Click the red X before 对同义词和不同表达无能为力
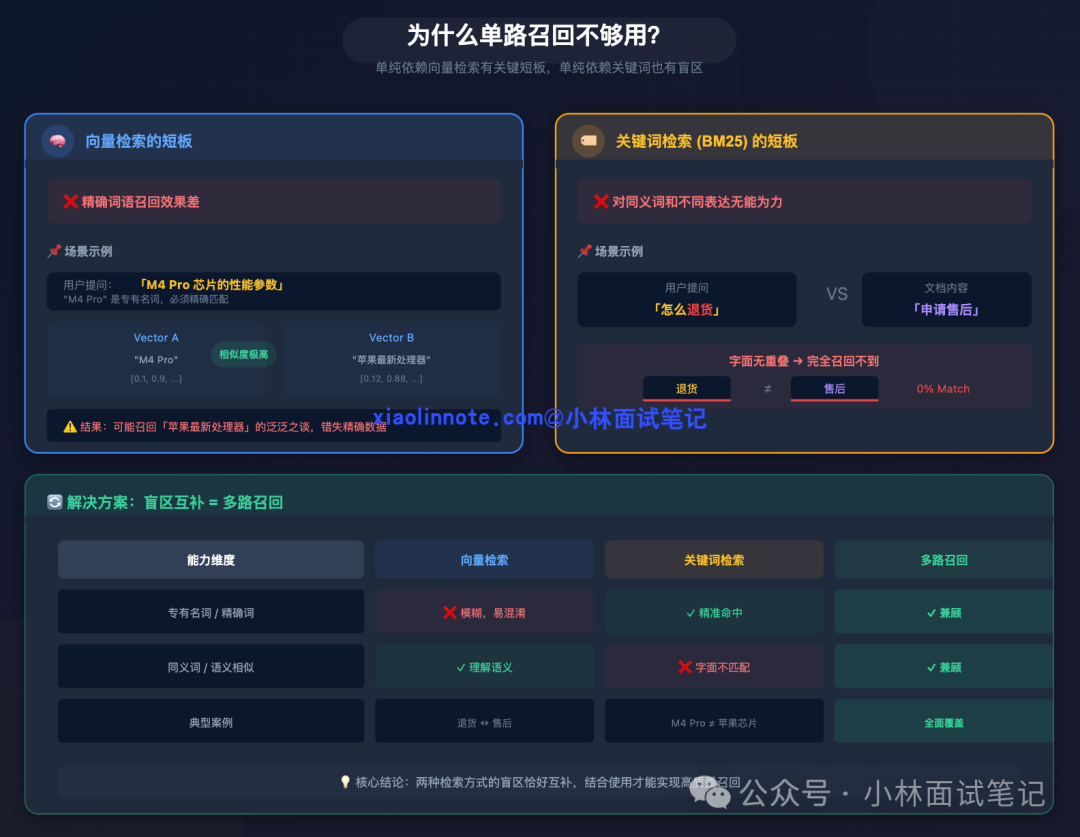Screen dimensions: 1080x837 [x=601, y=202]
